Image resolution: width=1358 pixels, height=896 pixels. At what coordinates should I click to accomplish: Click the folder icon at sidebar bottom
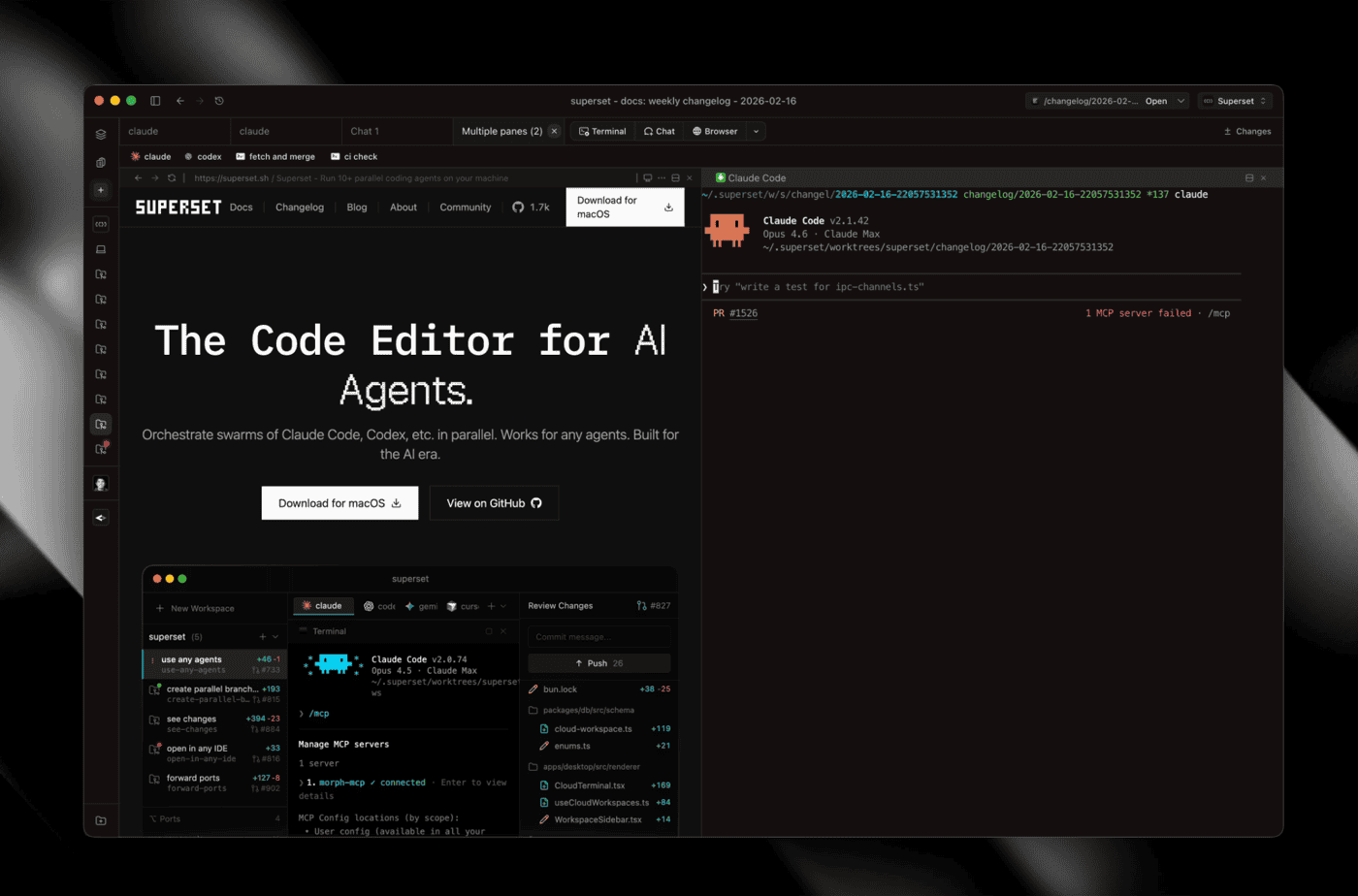pyautogui.click(x=101, y=820)
